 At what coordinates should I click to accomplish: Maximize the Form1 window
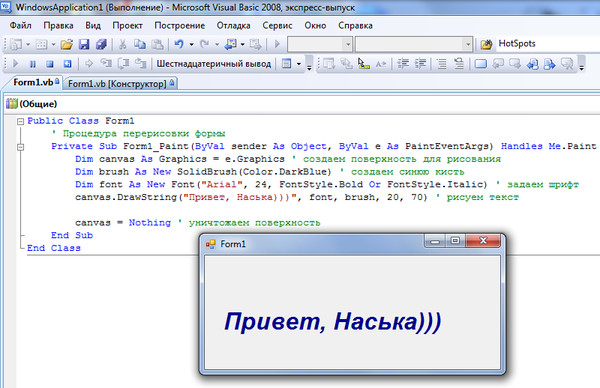tap(455, 240)
